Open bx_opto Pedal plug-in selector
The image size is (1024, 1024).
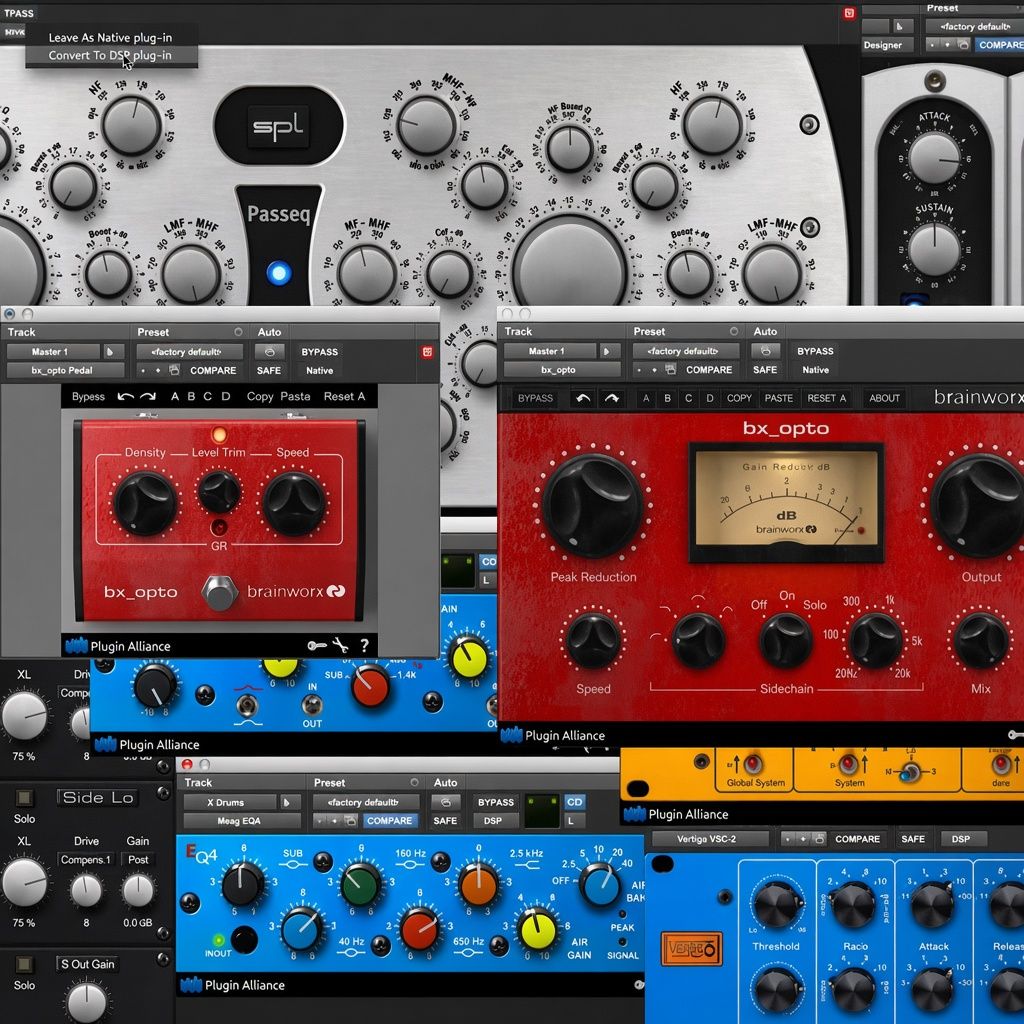tap(65, 370)
